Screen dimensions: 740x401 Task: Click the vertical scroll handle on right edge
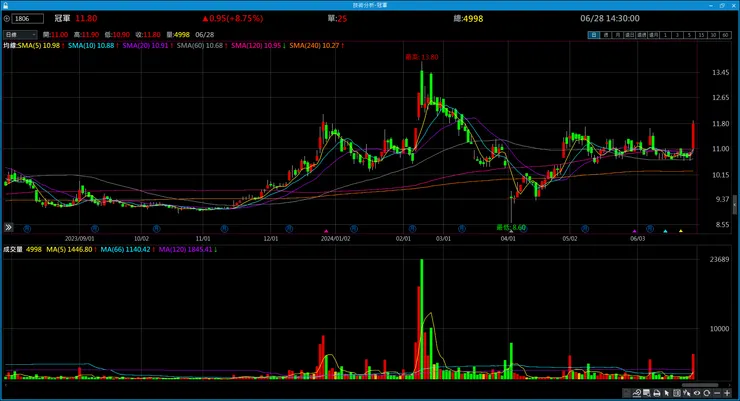(734, 205)
